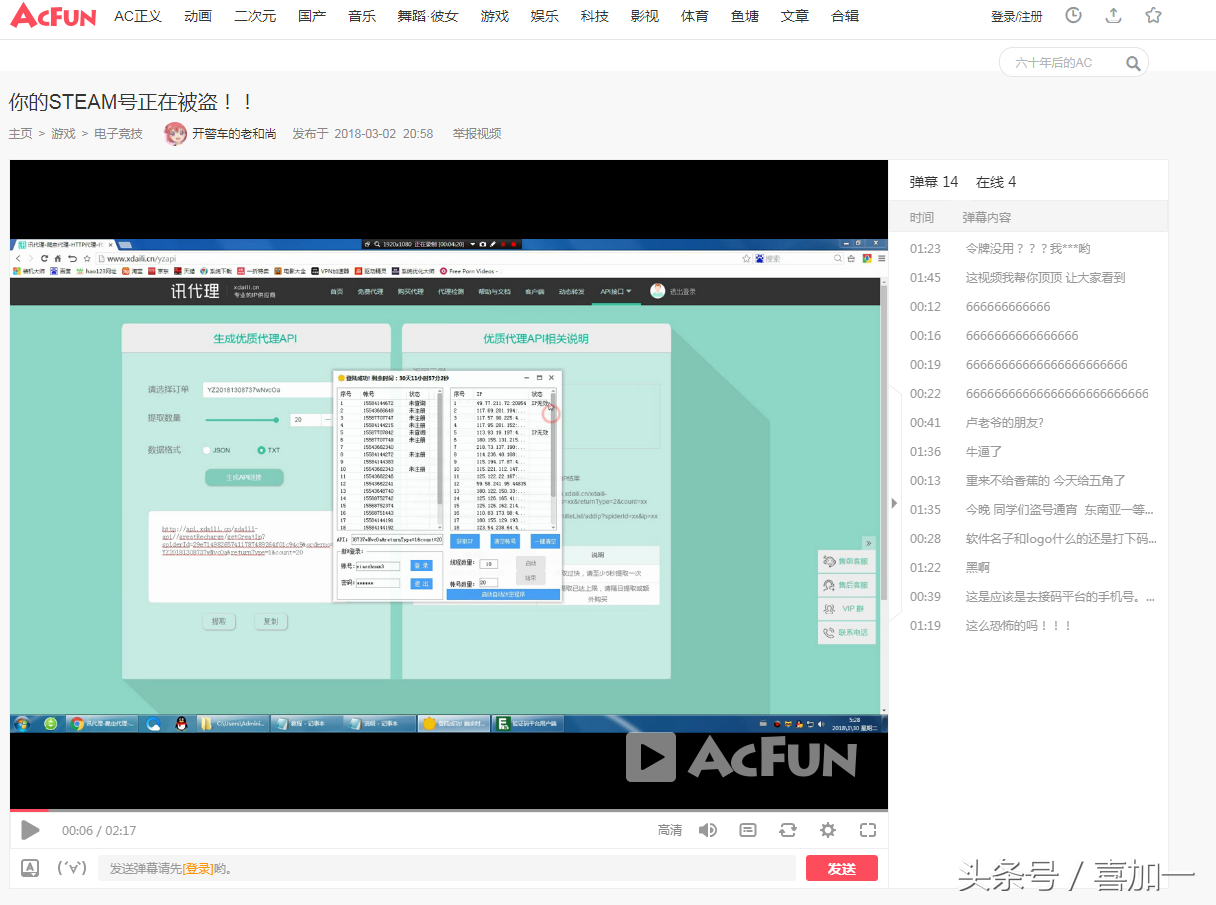Click 登录/注册 to sign in
This screenshot has height=905, width=1216.
1016,17
